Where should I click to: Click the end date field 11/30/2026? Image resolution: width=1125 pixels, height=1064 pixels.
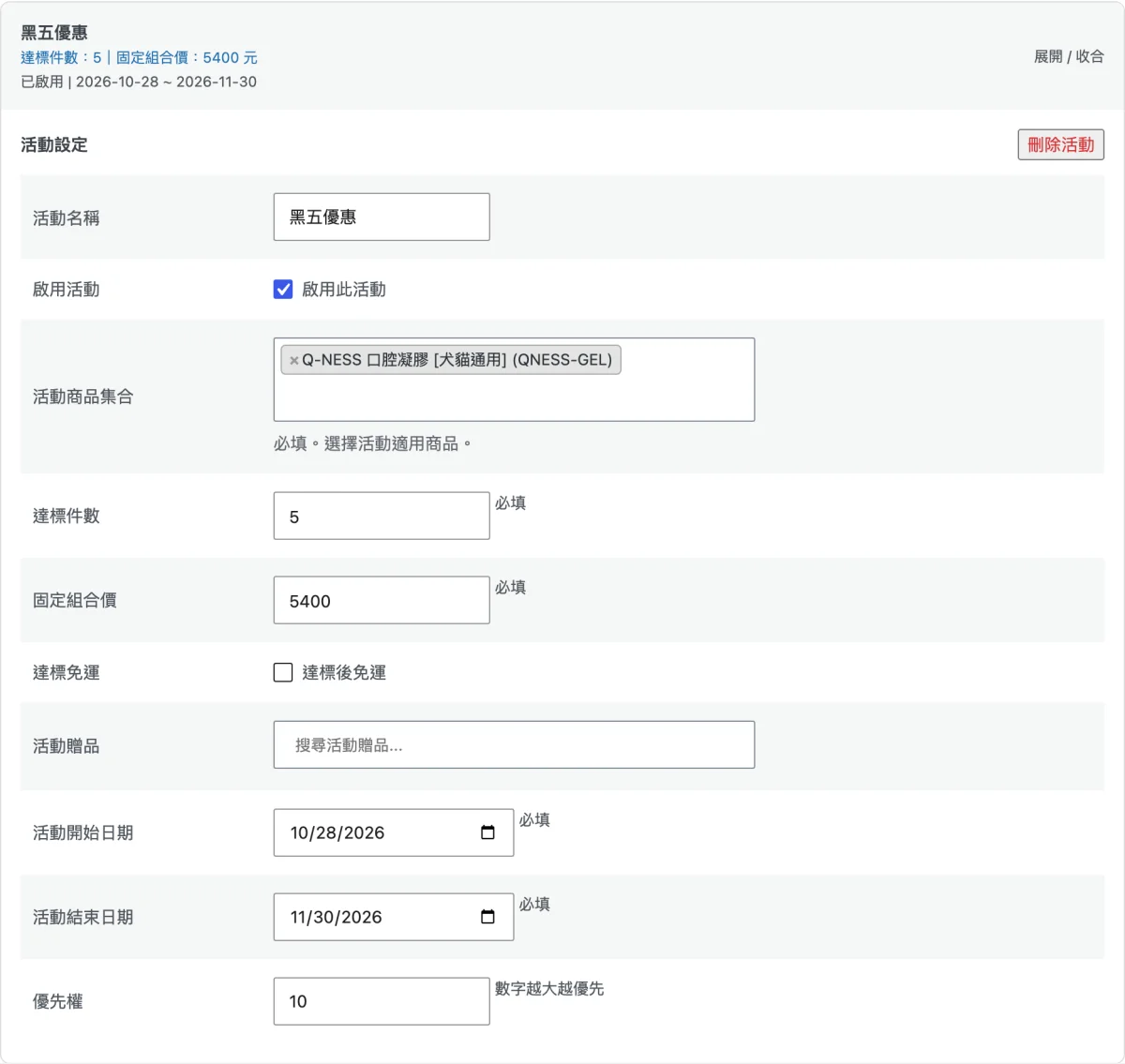[x=394, y=917]
